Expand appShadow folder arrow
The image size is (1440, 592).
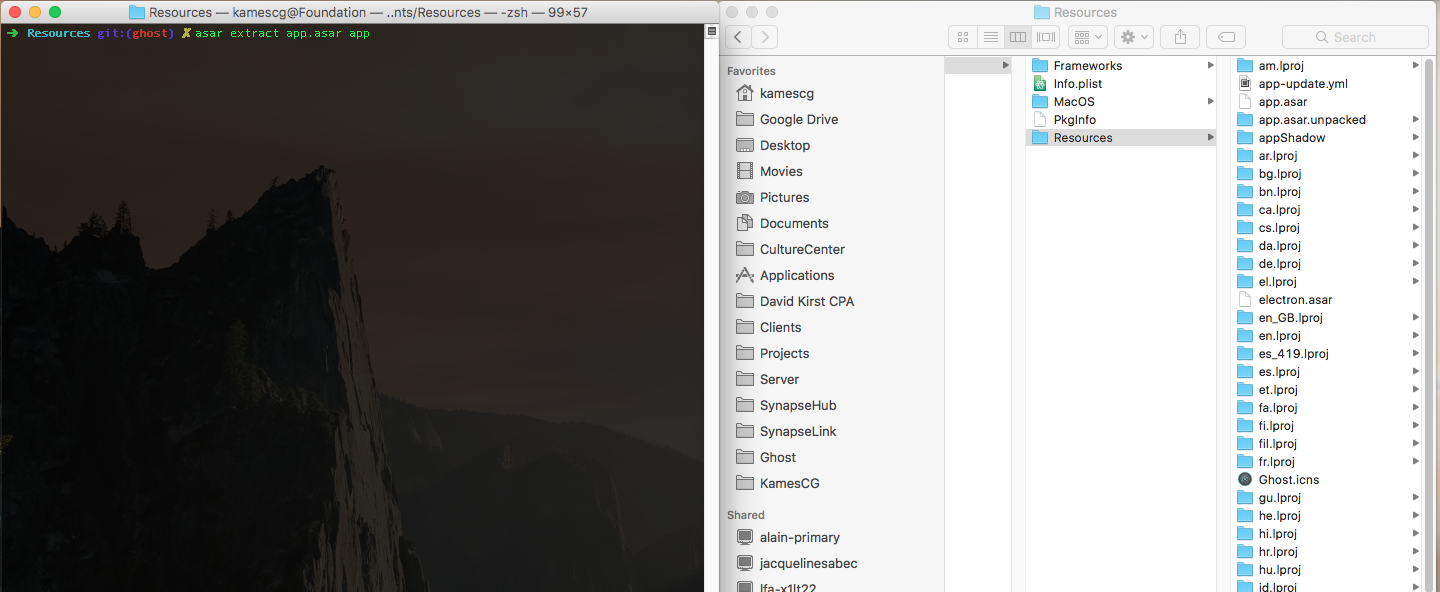click(1415, 137)
